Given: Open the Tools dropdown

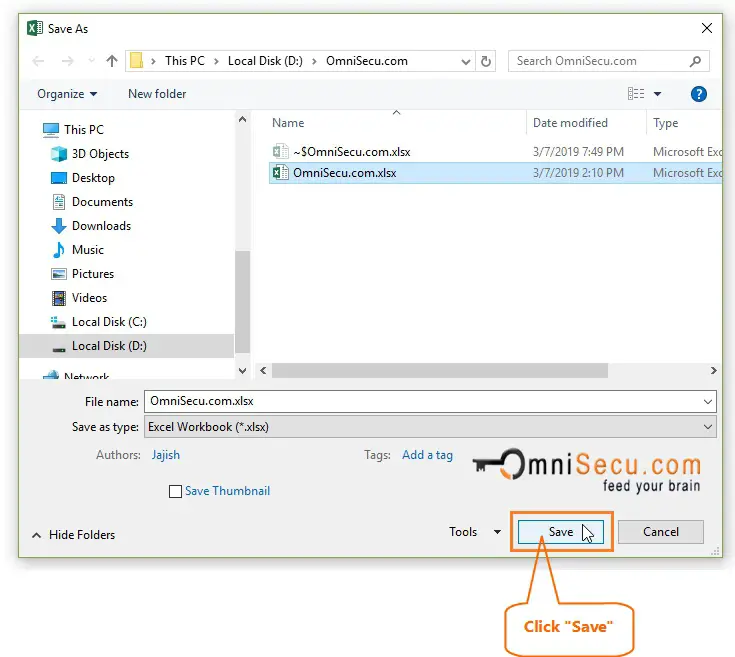Looking at the screenshot, I should pos(474,532).
